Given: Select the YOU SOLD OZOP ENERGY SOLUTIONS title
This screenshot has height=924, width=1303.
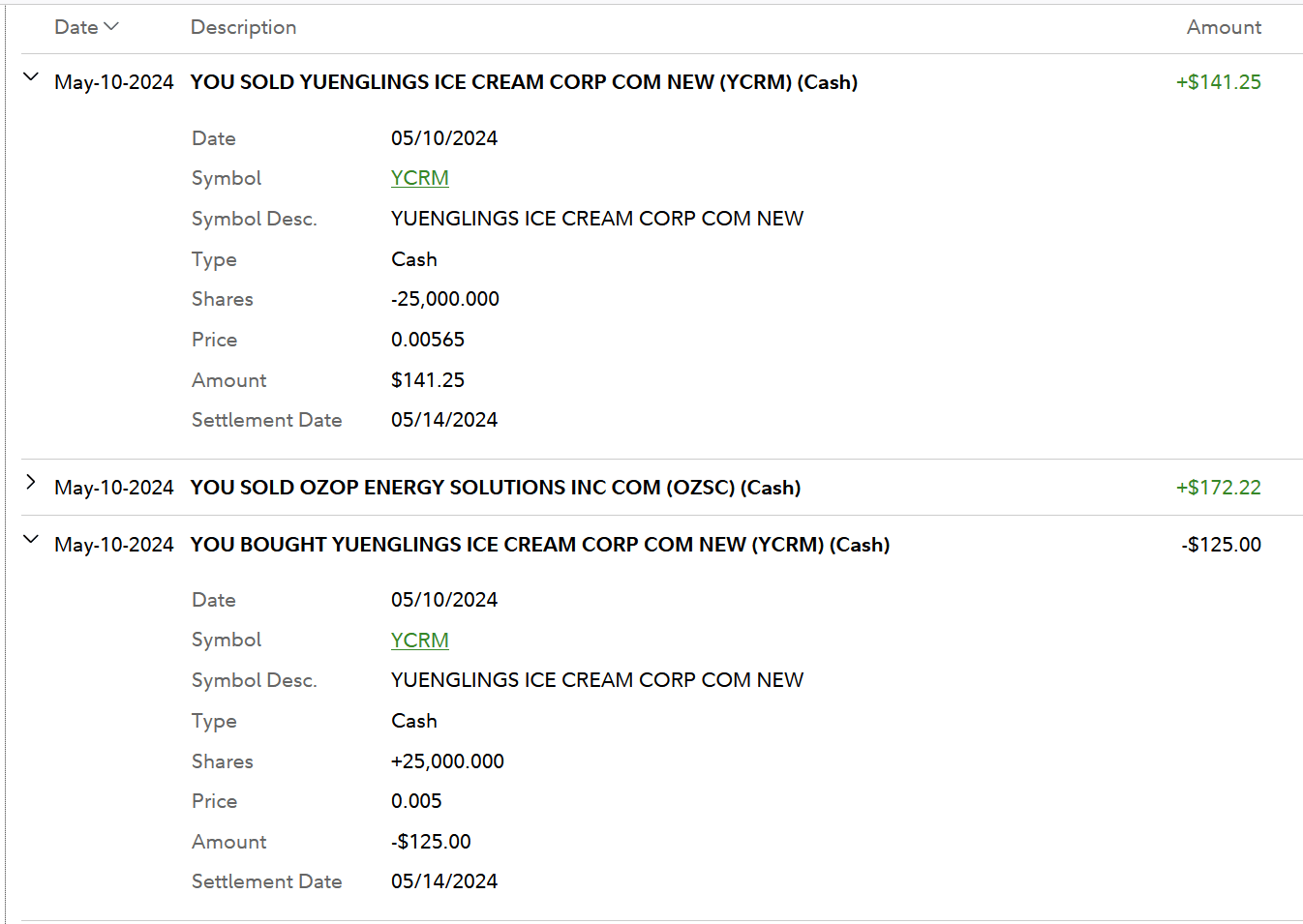Looking at the screenshot, I should (x=495, y=488).
